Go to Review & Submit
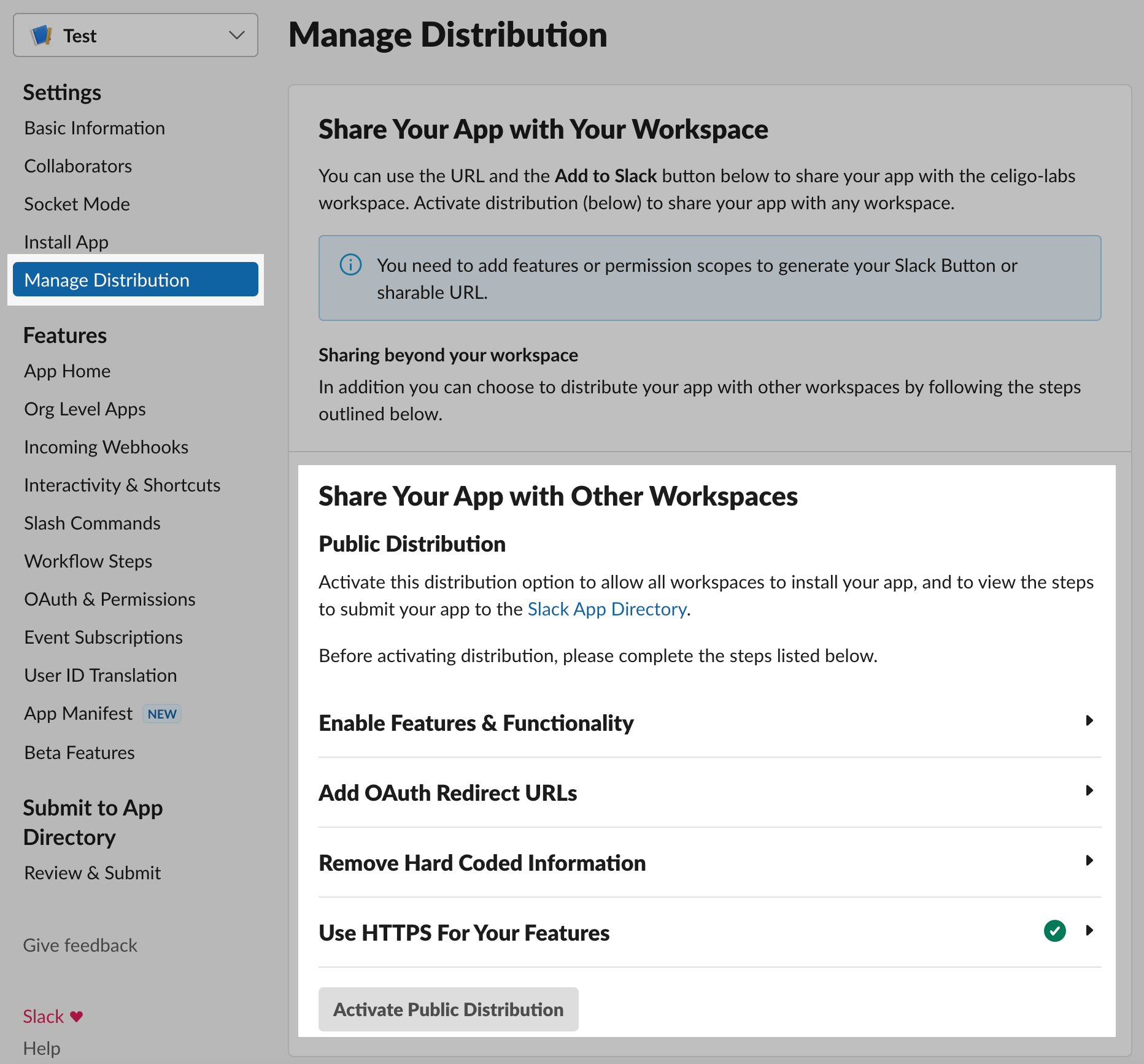This screenshot has height=1064, width=1144. [92, 872]
